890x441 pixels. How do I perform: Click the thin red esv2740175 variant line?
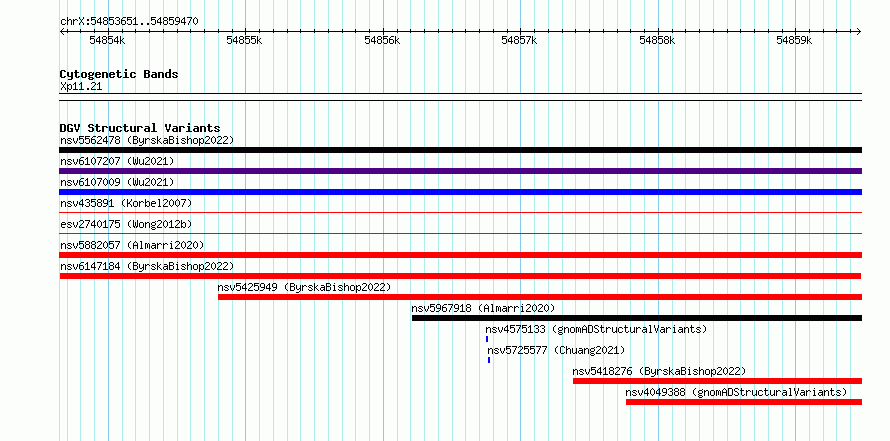tap(460, 233)
